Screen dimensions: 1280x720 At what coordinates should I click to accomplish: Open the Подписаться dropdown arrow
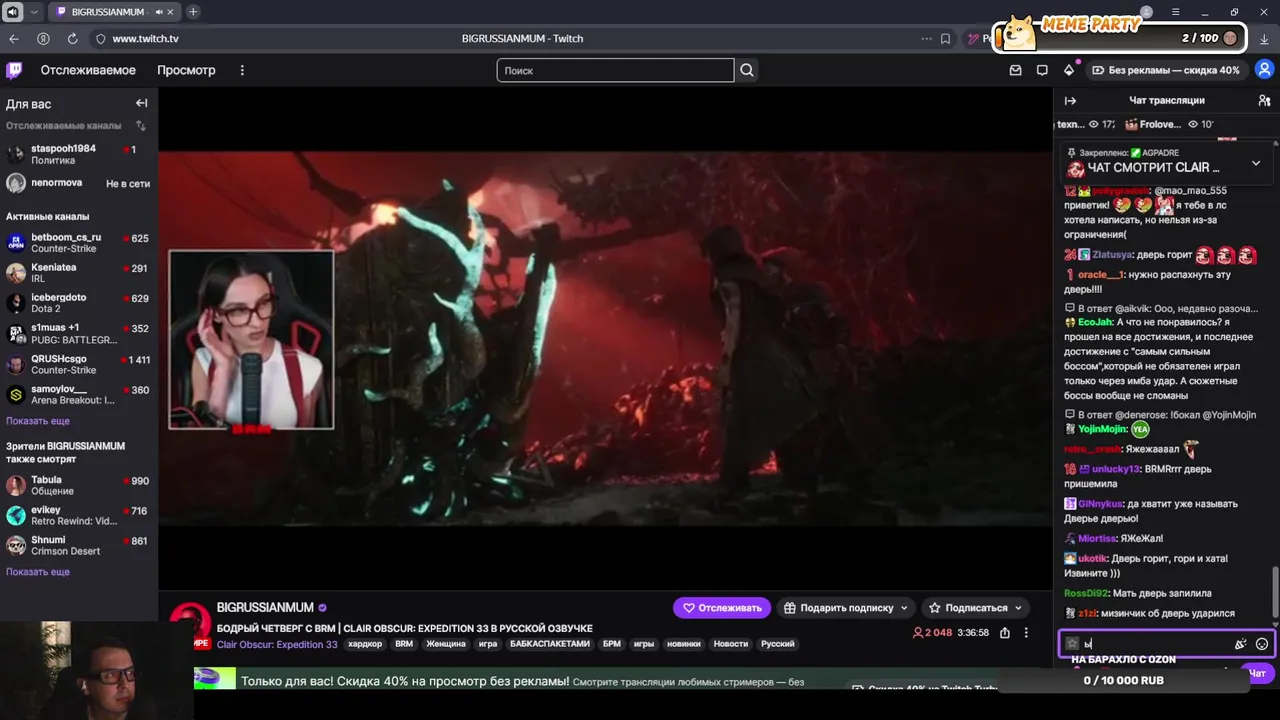coord(1018,607)
